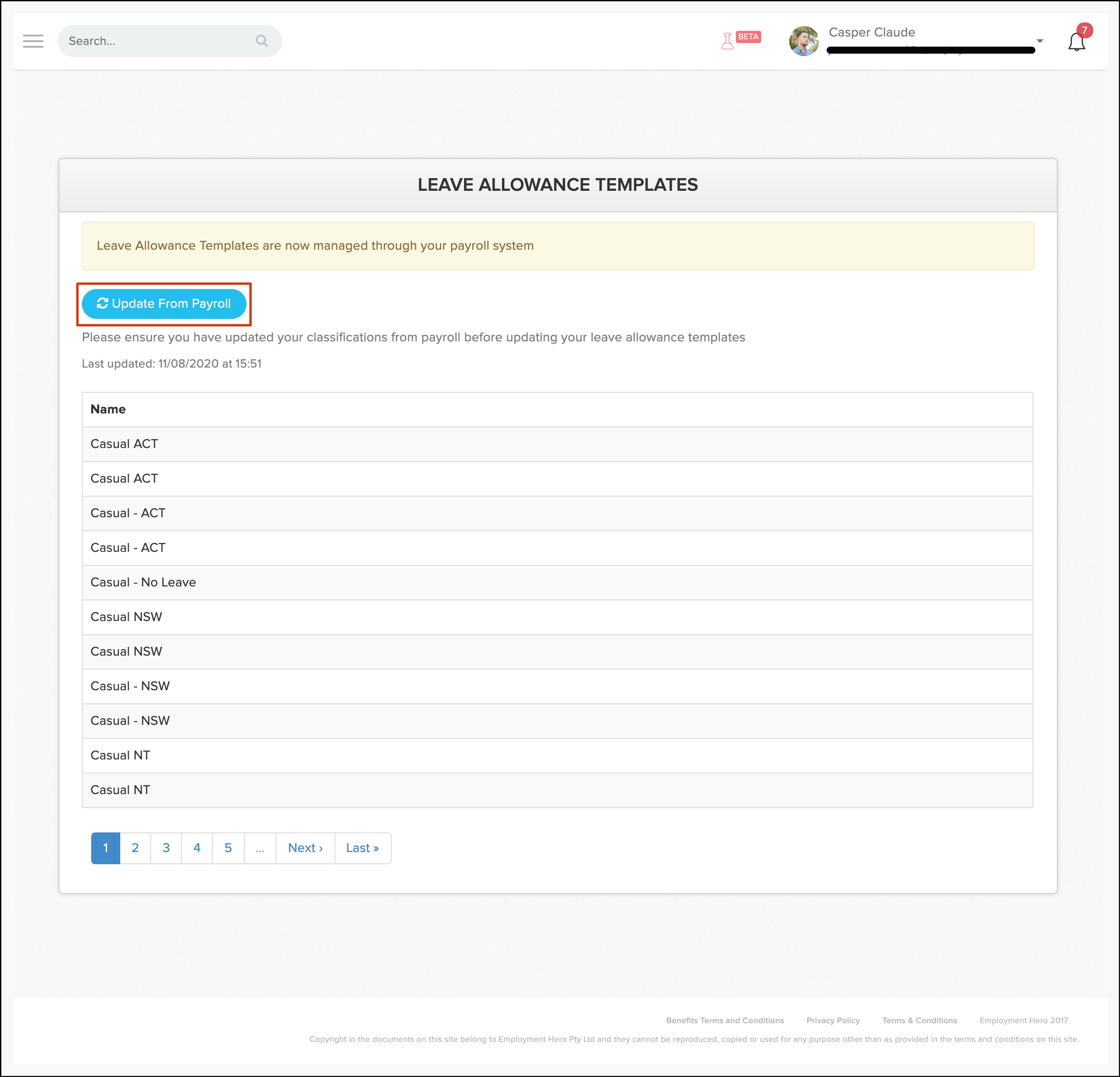Open the BETA lab flask icon
The image size is (1120, 1077).
pos(727,41)
